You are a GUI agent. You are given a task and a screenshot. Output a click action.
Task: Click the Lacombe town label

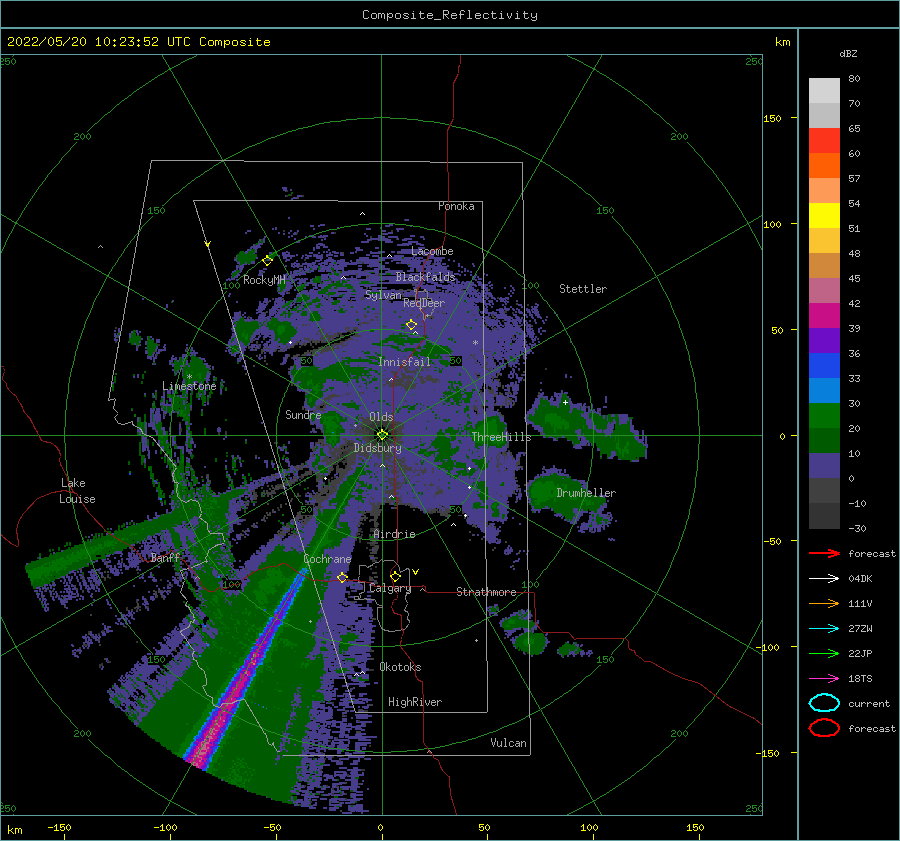point(432,251)
